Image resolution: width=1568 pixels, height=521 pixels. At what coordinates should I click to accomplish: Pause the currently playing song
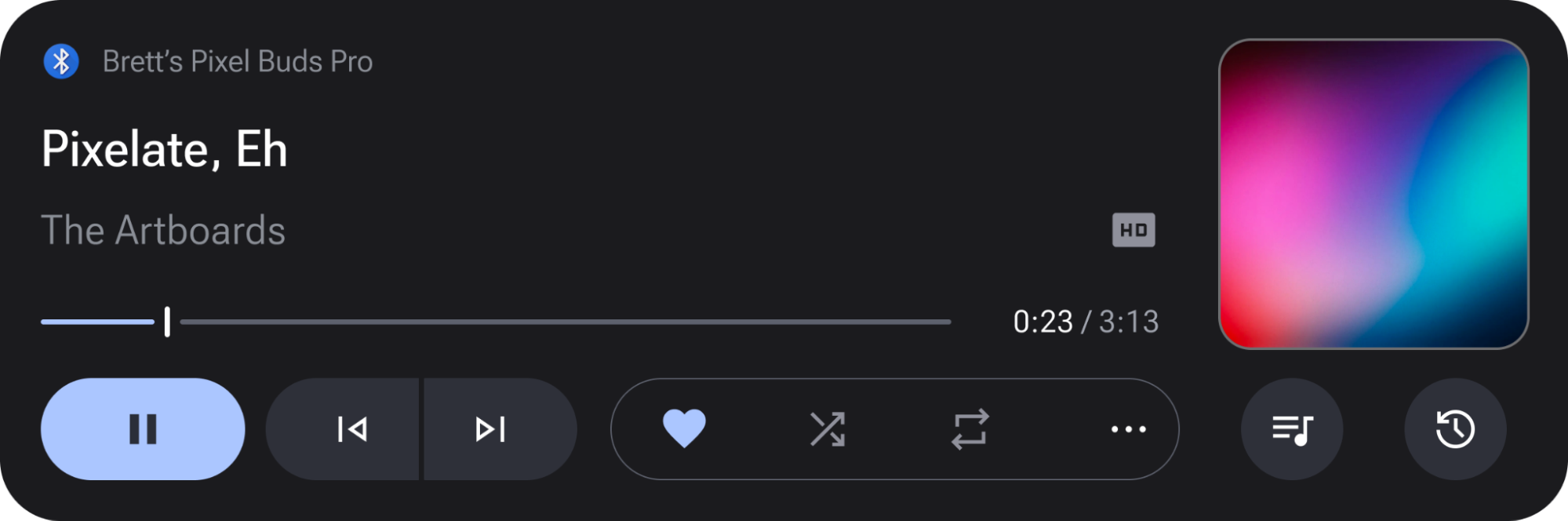(143, 428)
